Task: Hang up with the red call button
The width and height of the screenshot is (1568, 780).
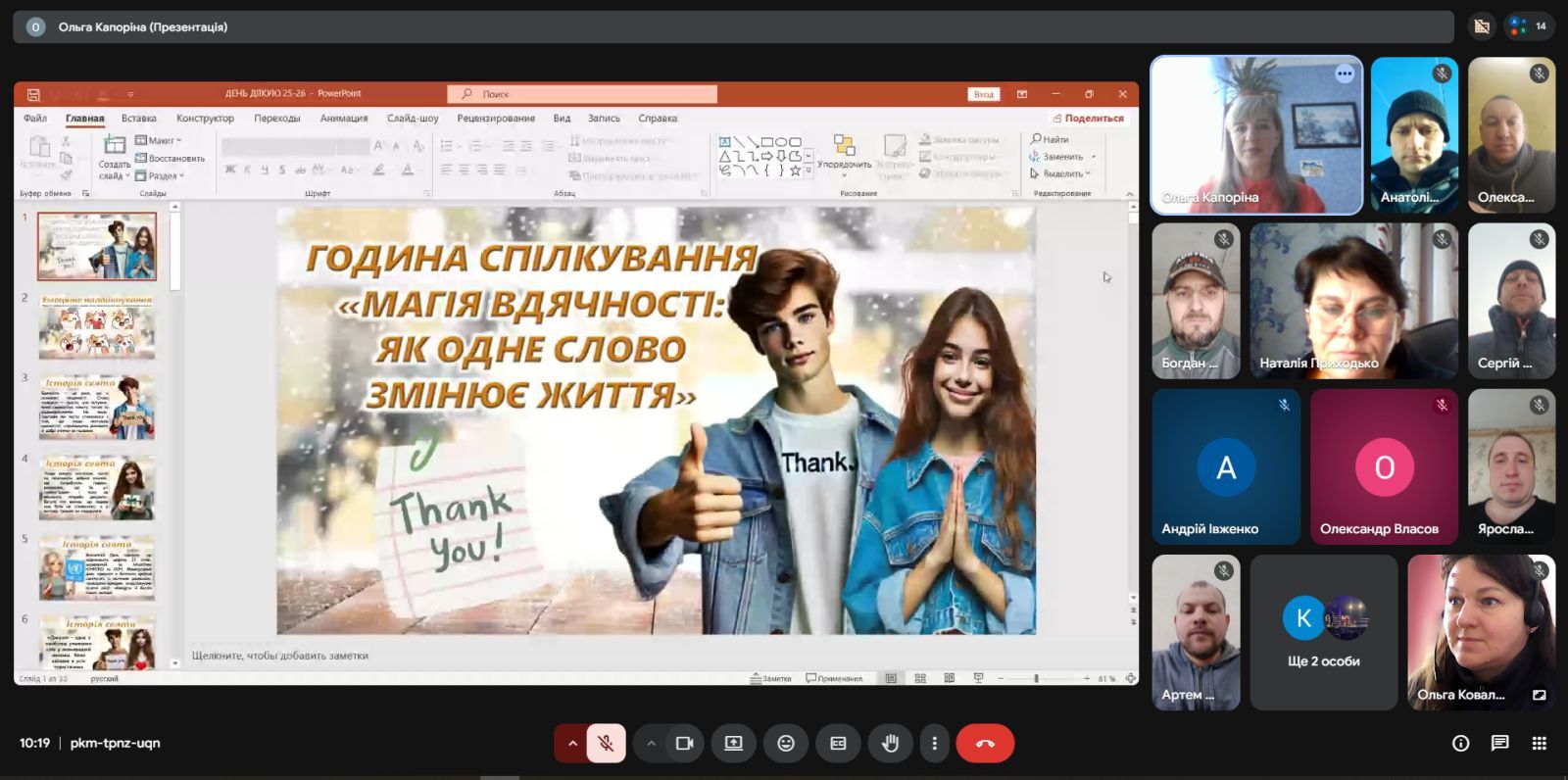Action: tap(985, 744)
